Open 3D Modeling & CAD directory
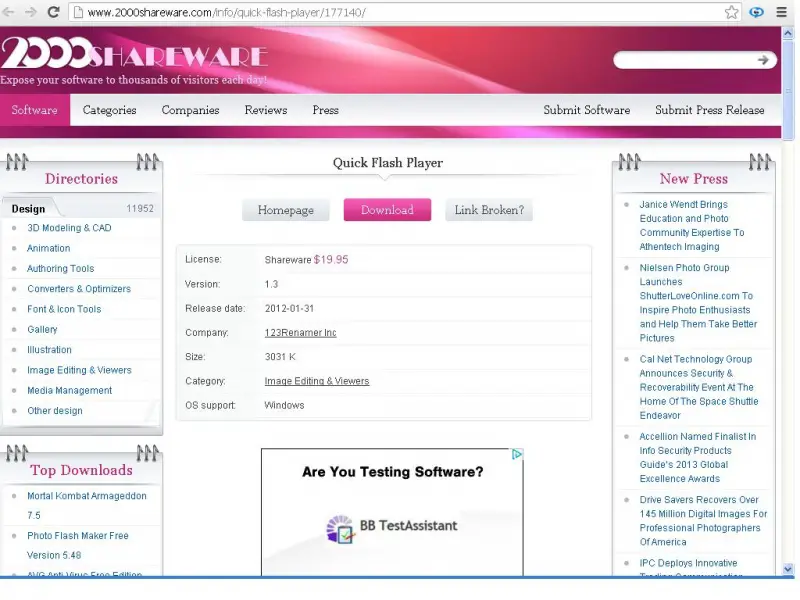Screen dimensions: 800x600 pyautogui.click(x=69, y=228)
